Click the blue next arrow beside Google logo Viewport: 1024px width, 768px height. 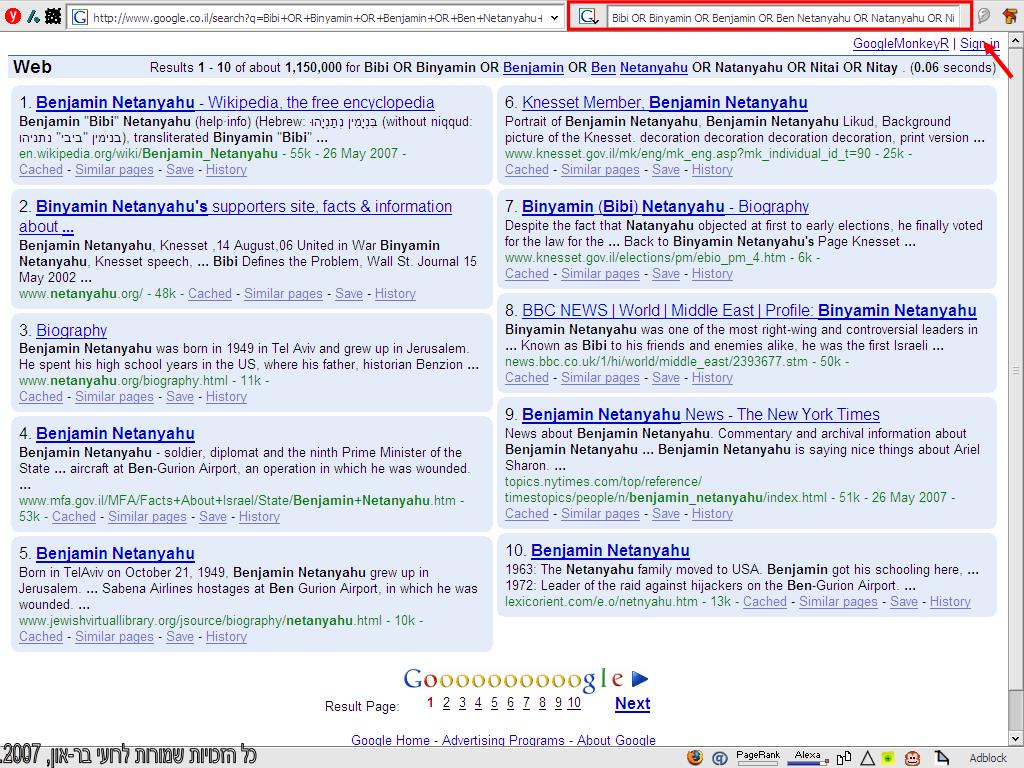(x=640, y=679)
